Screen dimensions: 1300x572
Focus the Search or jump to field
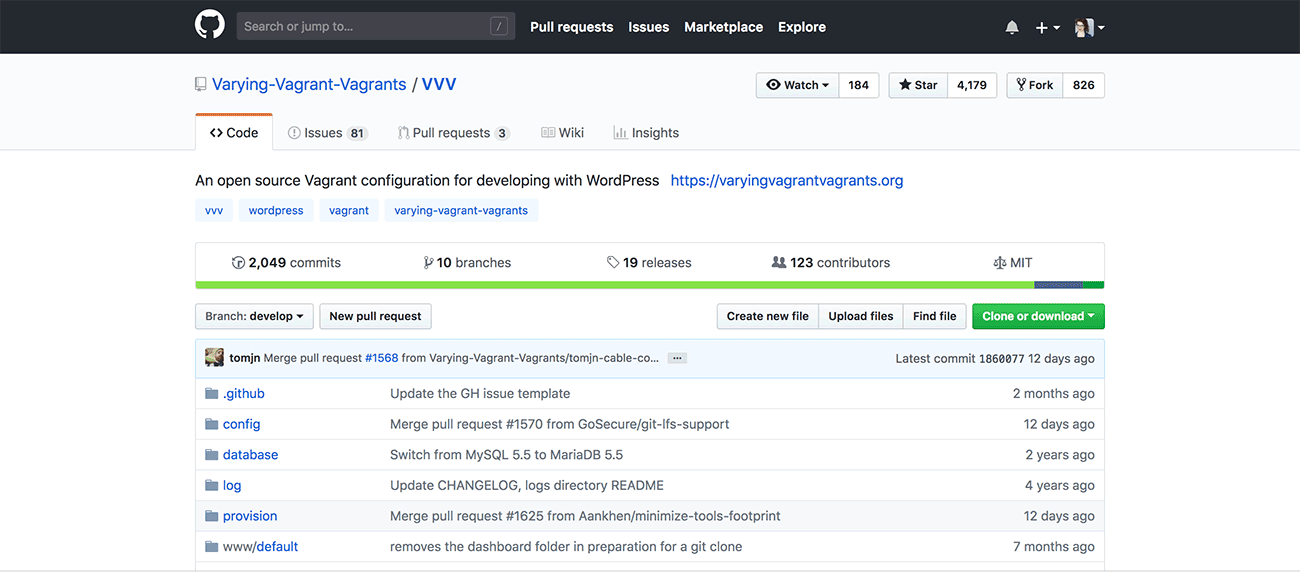point(376,26)
